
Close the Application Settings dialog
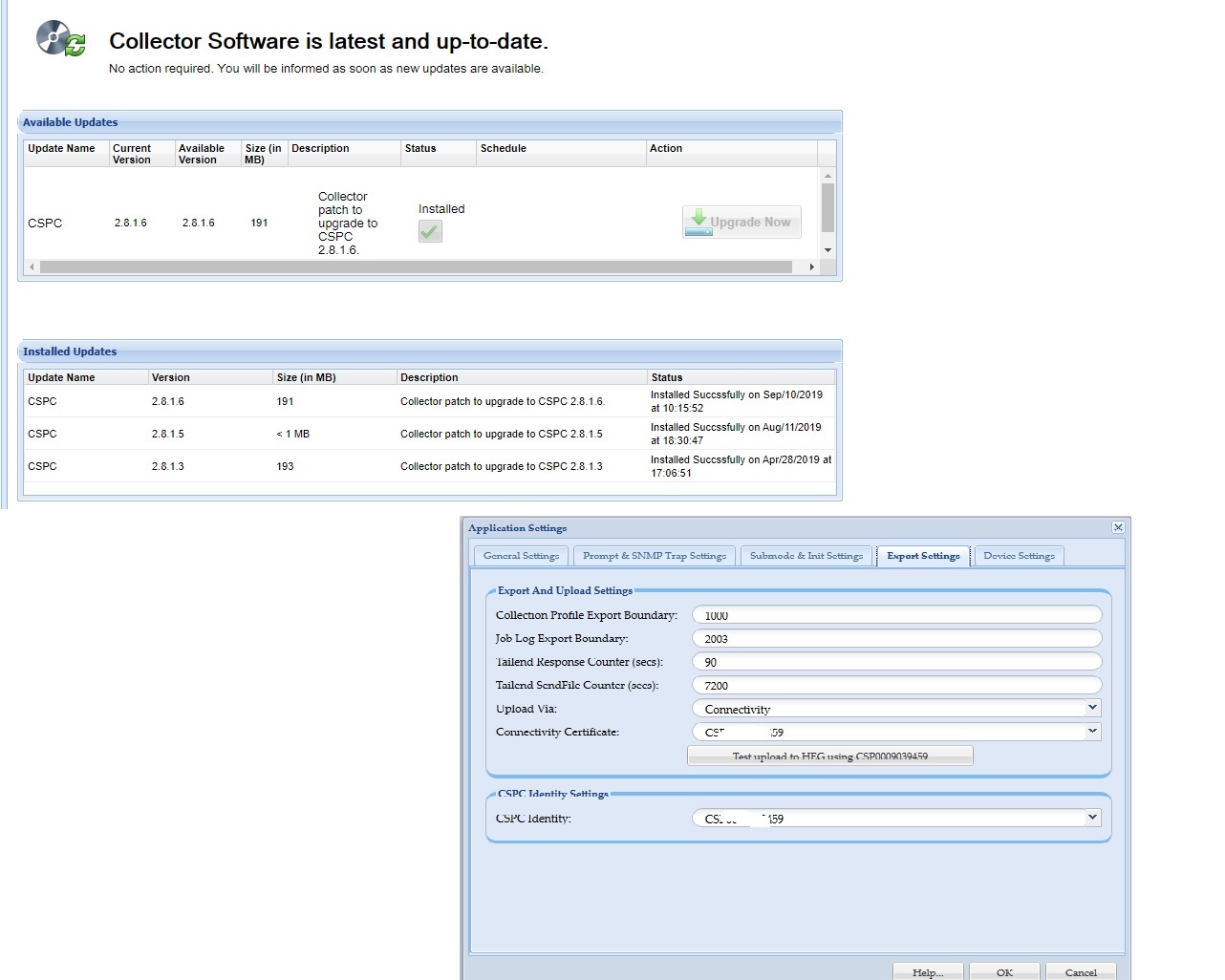pyautogui.click(x=1118, y=527)
